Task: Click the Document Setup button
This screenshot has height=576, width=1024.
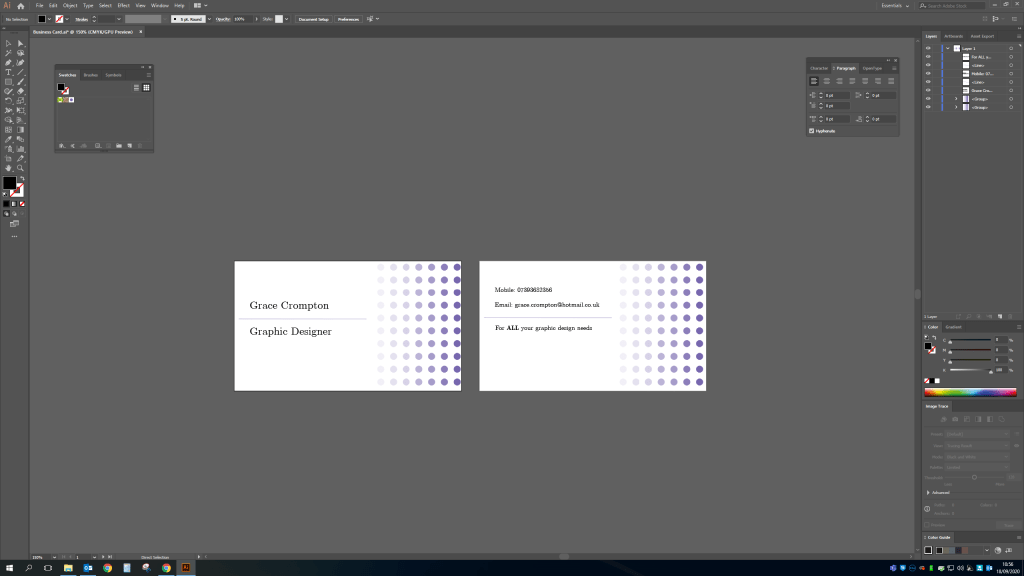Action: tap(313, 19)
